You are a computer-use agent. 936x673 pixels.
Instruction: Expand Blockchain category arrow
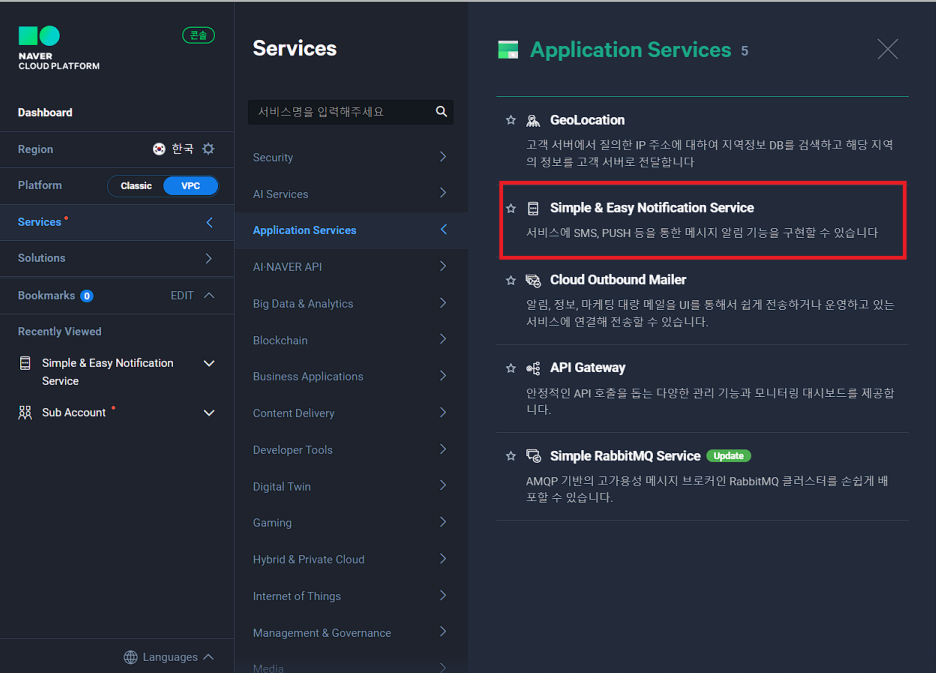click(x=443, y=339)
